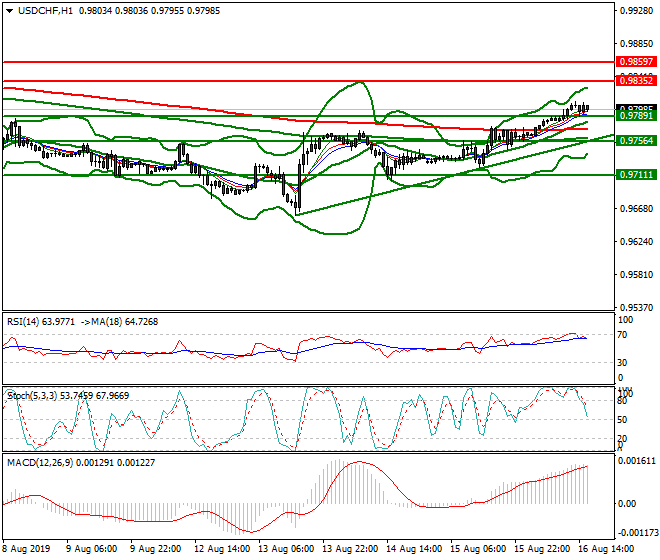Click the 9 Aug 06:00 time axis label
This screenshot has height=560, width=660.
92,549
